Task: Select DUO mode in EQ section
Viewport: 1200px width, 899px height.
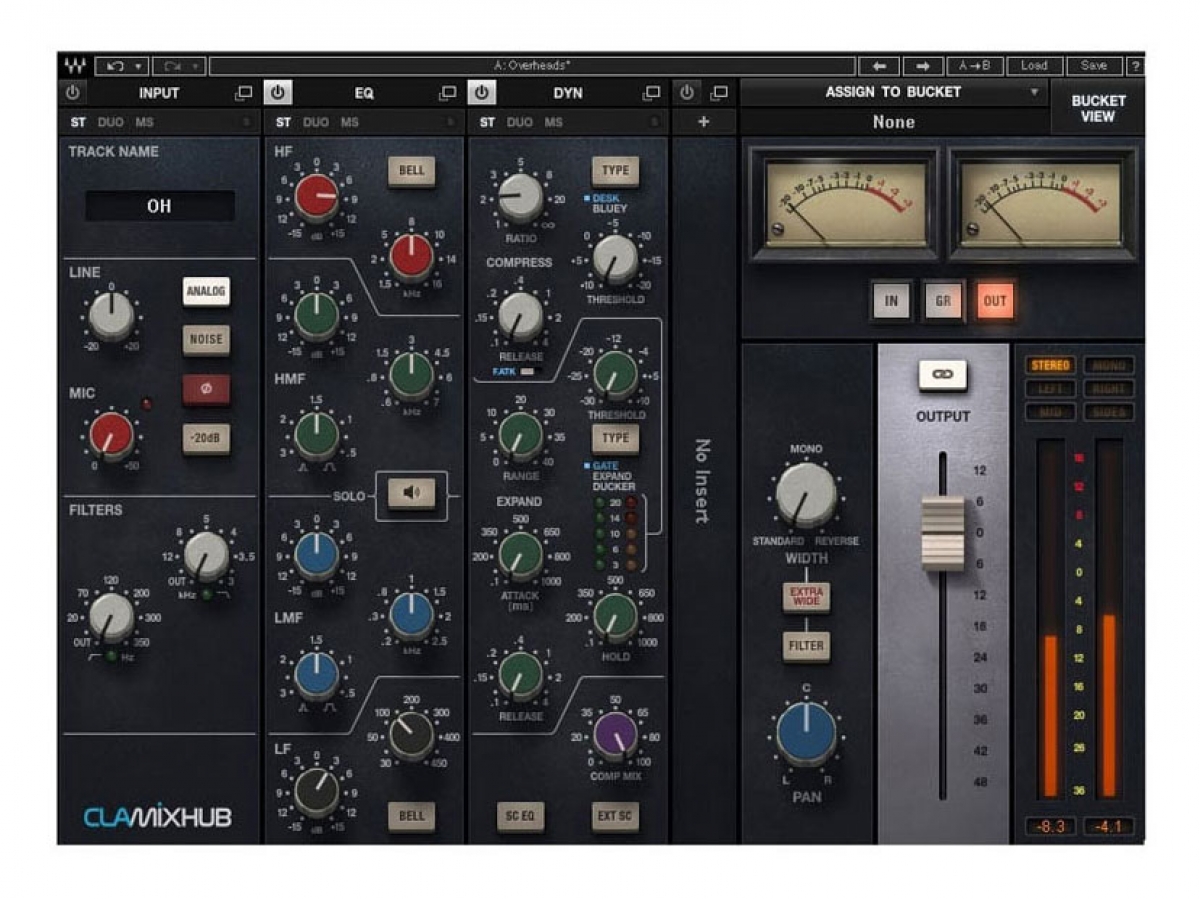Action: pos(316,123)
